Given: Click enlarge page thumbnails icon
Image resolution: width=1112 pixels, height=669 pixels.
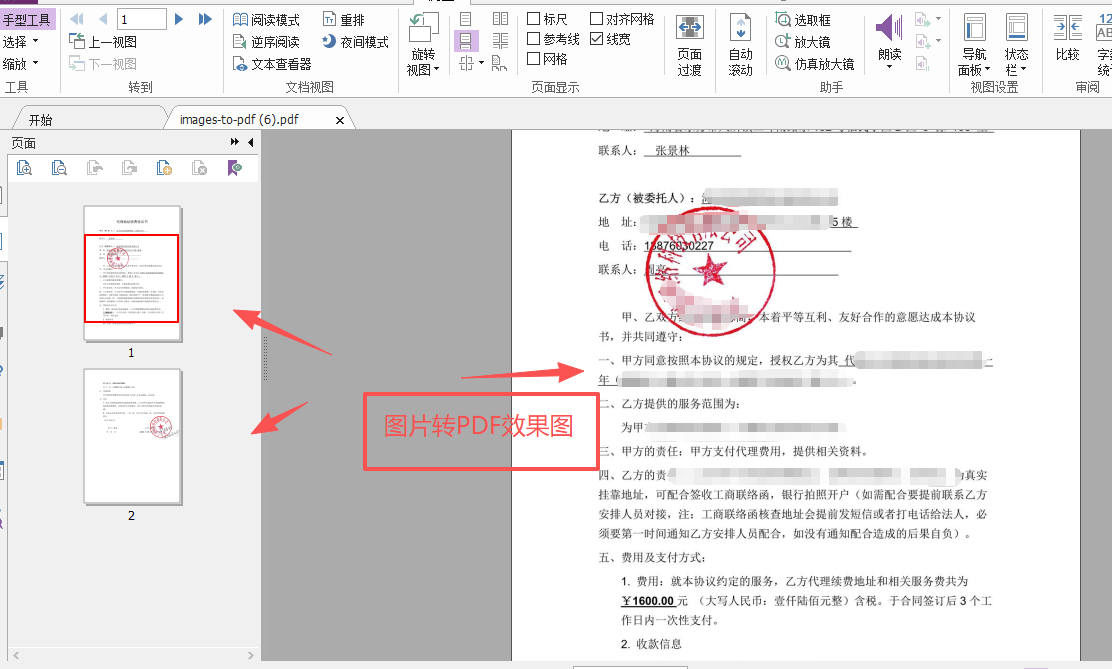Looking at the screenshot, I should tap(24, 167).
